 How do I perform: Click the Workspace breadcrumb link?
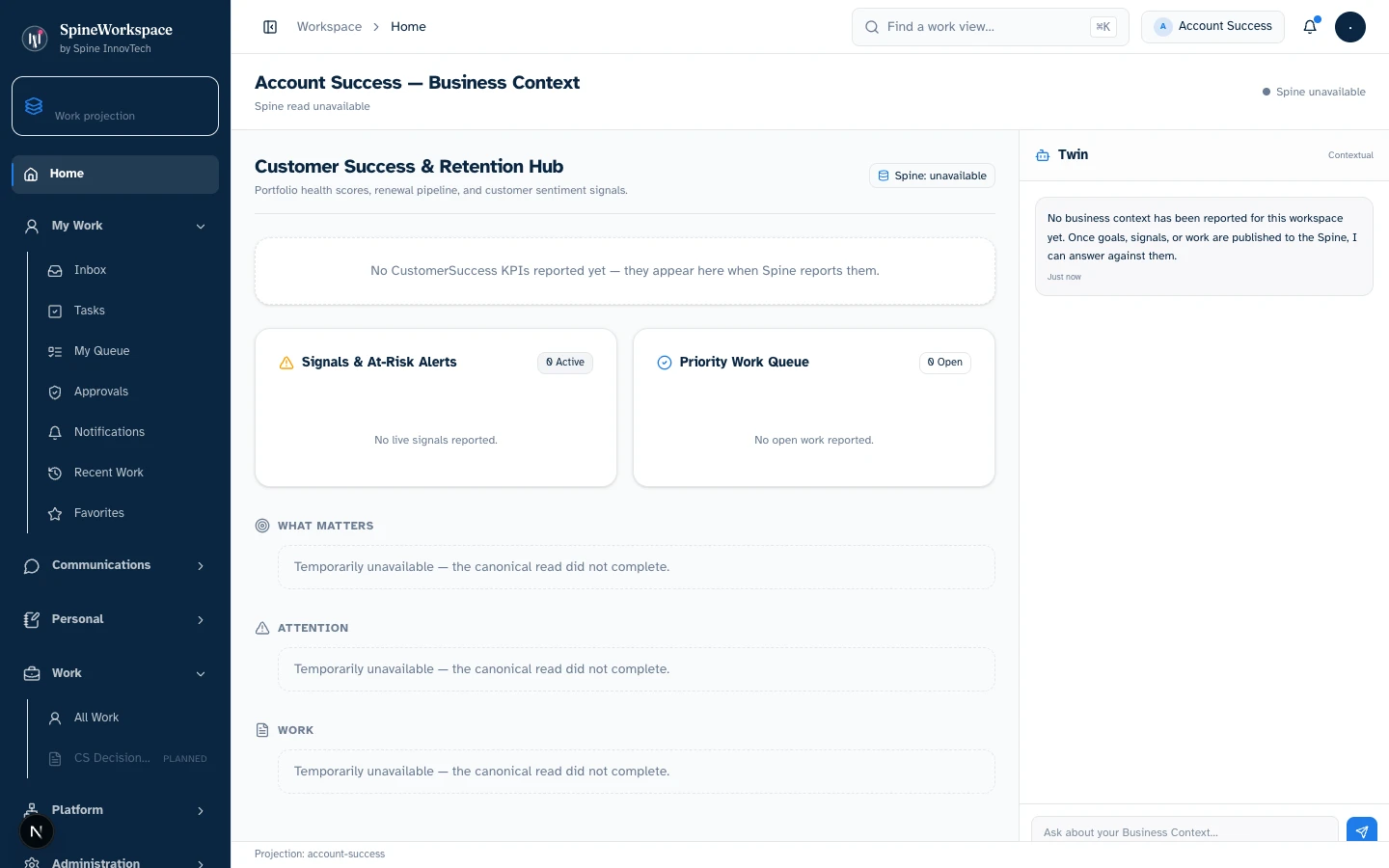click(x=329, y=27)
